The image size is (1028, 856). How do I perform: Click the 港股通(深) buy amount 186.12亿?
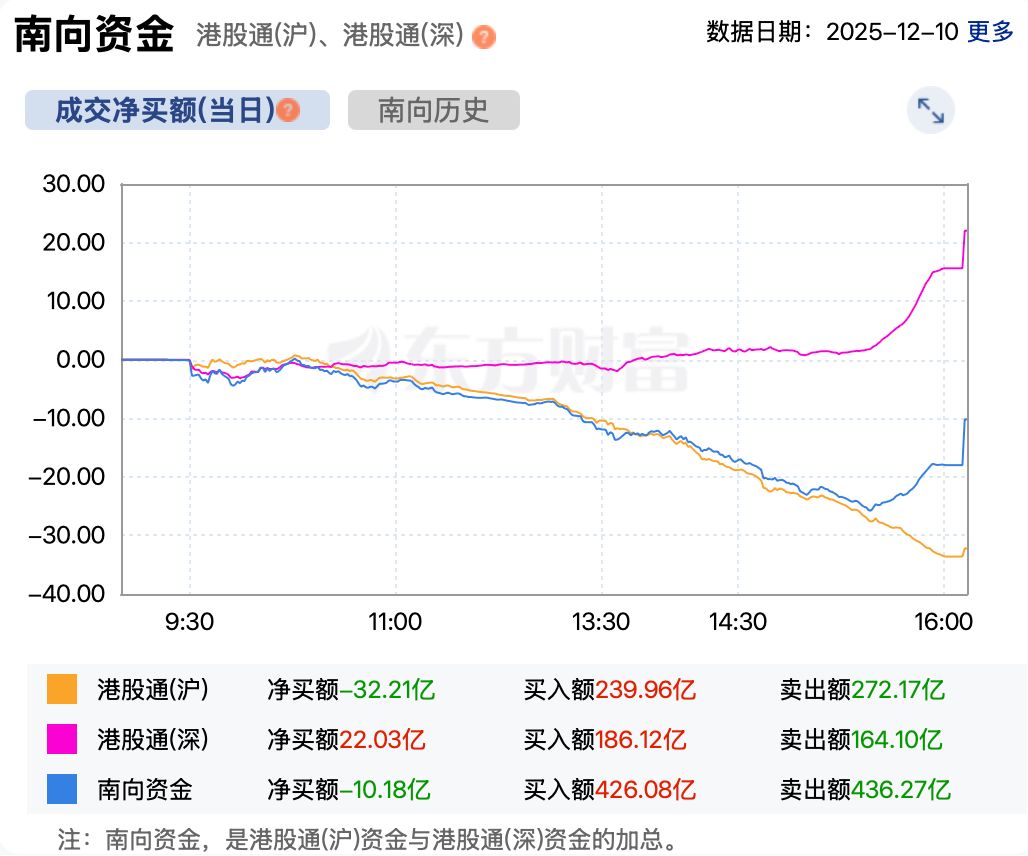tap(640, 740)
